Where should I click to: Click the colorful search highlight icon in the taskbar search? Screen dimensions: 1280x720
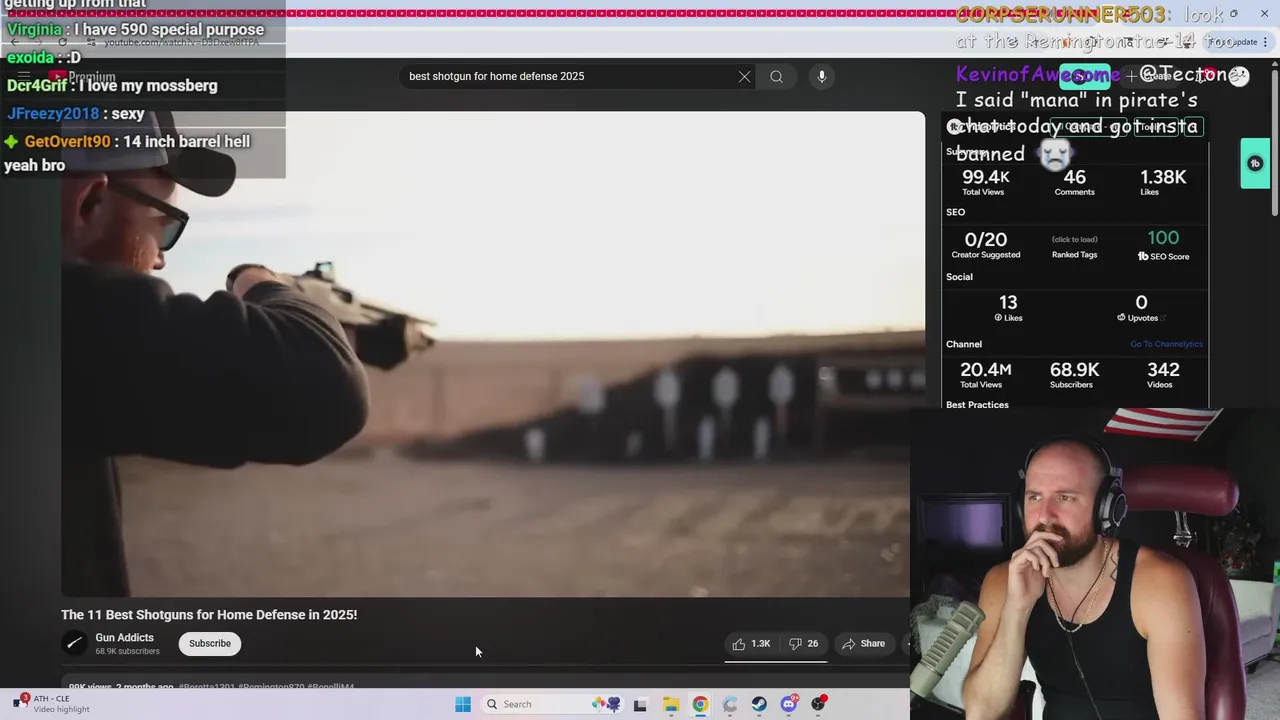pos(606,704)
